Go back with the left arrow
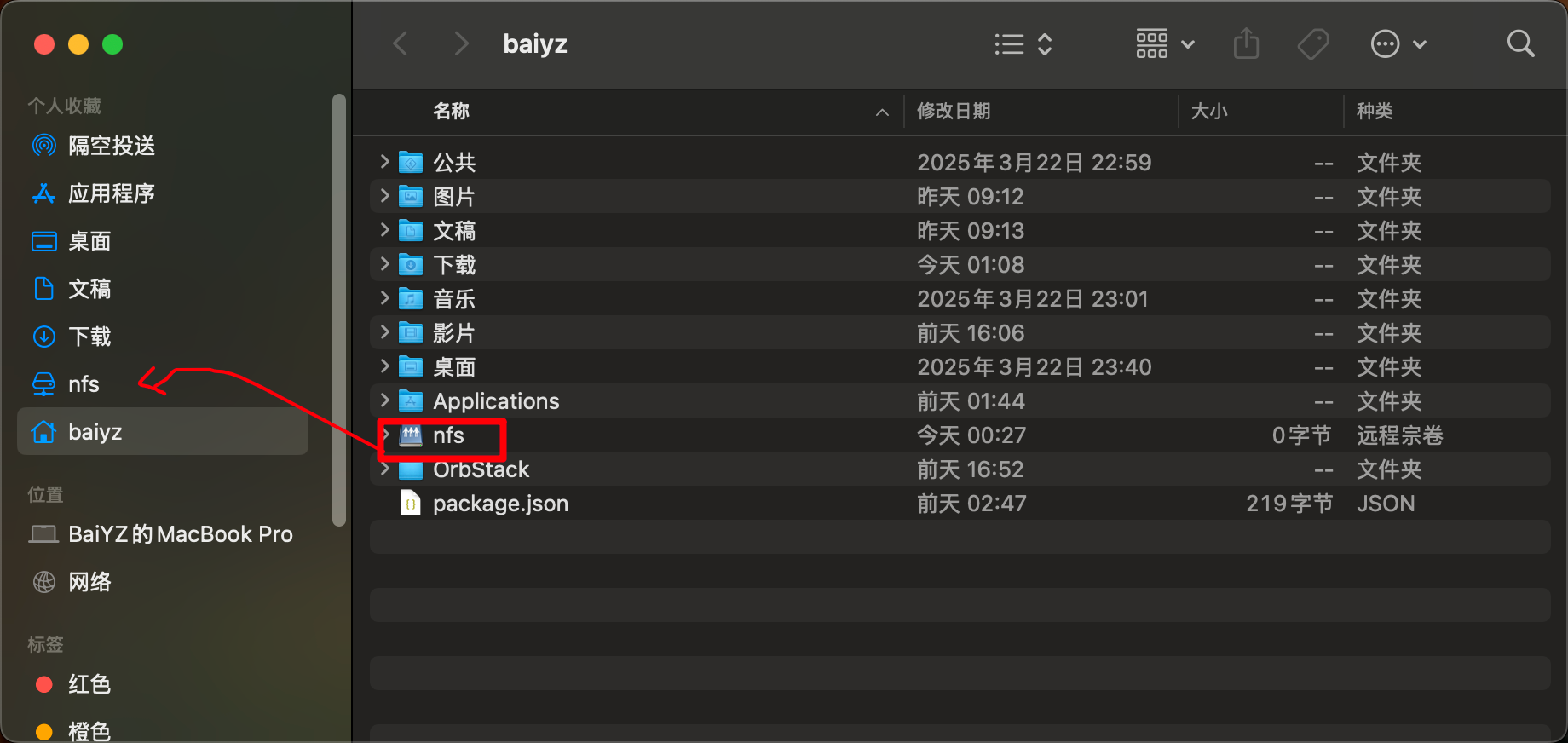 [401, 43]
